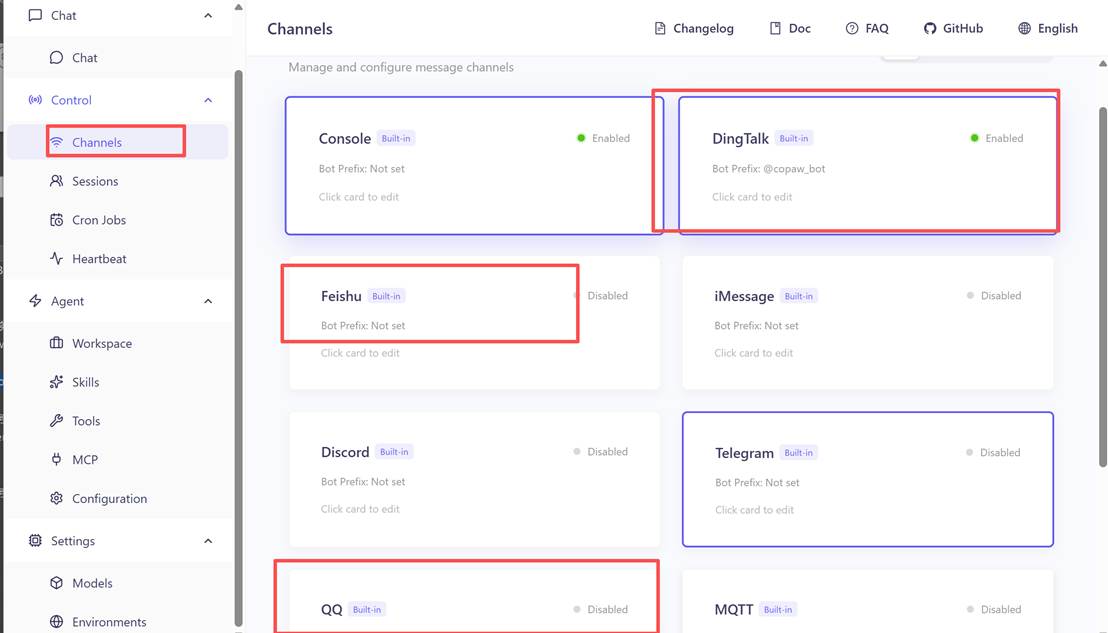The height and width of the screenshot is (633, 1108).
Task: Click the Chat section message icon
Action: coord(35,15)
